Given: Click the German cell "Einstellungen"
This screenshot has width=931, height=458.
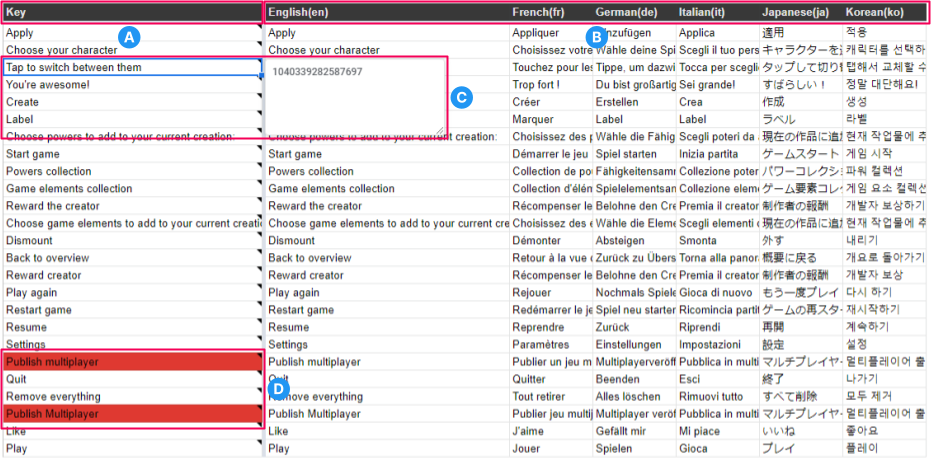Looking at the screenshot, I should pyautogui.click(x=633, y=344).
